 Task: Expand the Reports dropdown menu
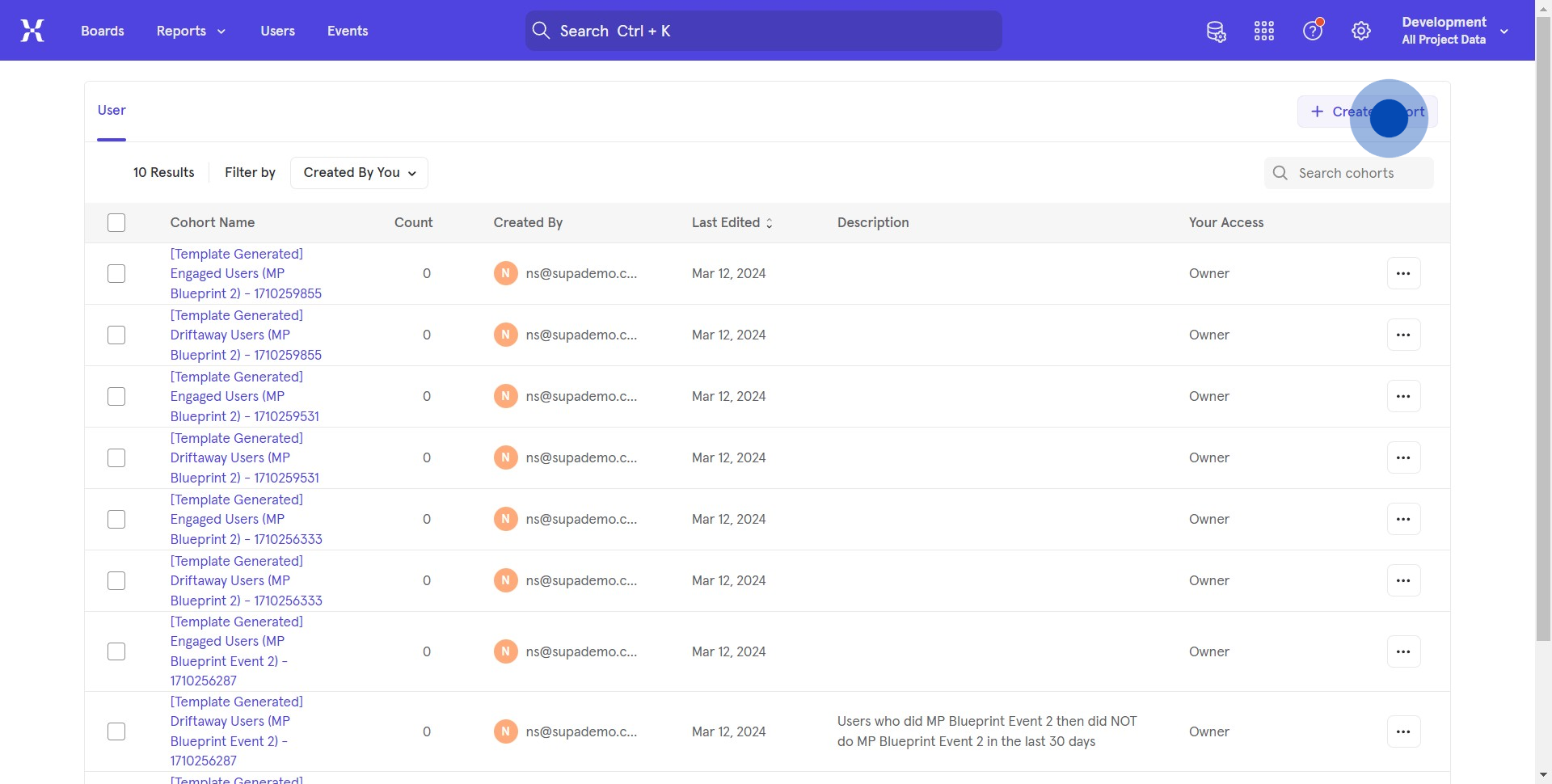coord(191,31)
